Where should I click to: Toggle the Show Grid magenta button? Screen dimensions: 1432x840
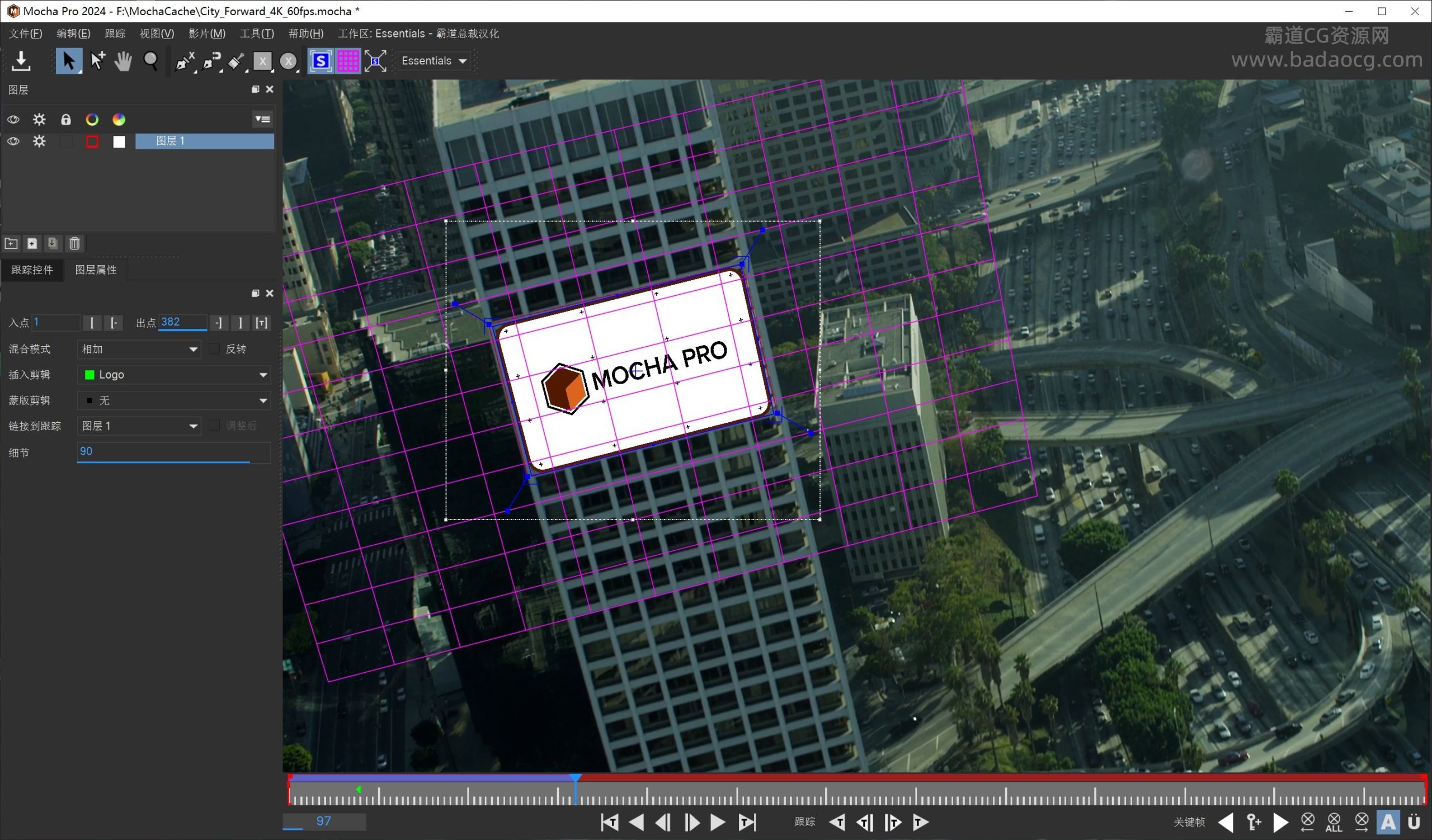(x=348, y=61)
